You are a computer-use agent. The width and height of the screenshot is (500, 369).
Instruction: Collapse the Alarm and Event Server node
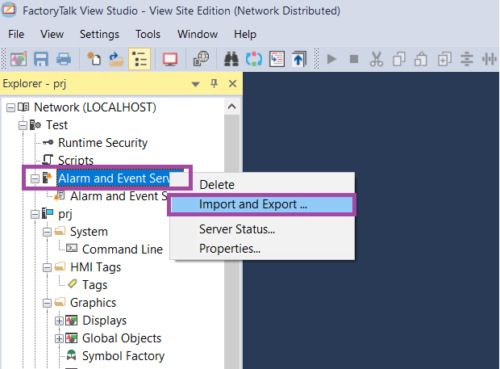click(x=35, y=179)
